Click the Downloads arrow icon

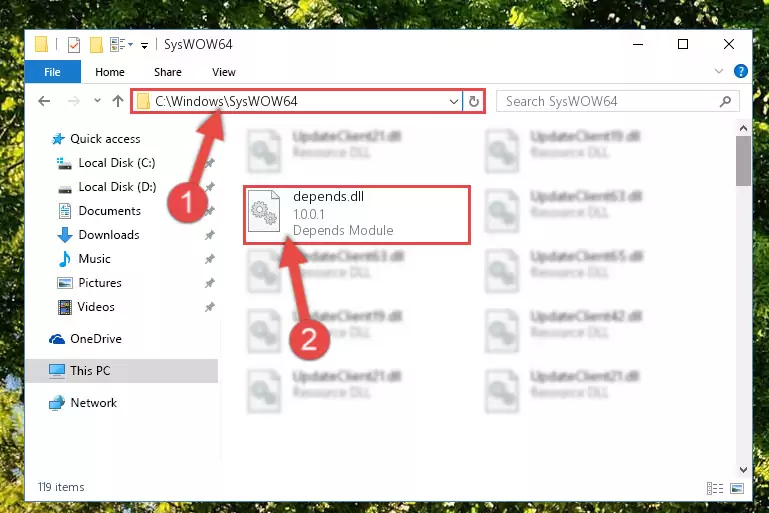(x=65, y=235)
